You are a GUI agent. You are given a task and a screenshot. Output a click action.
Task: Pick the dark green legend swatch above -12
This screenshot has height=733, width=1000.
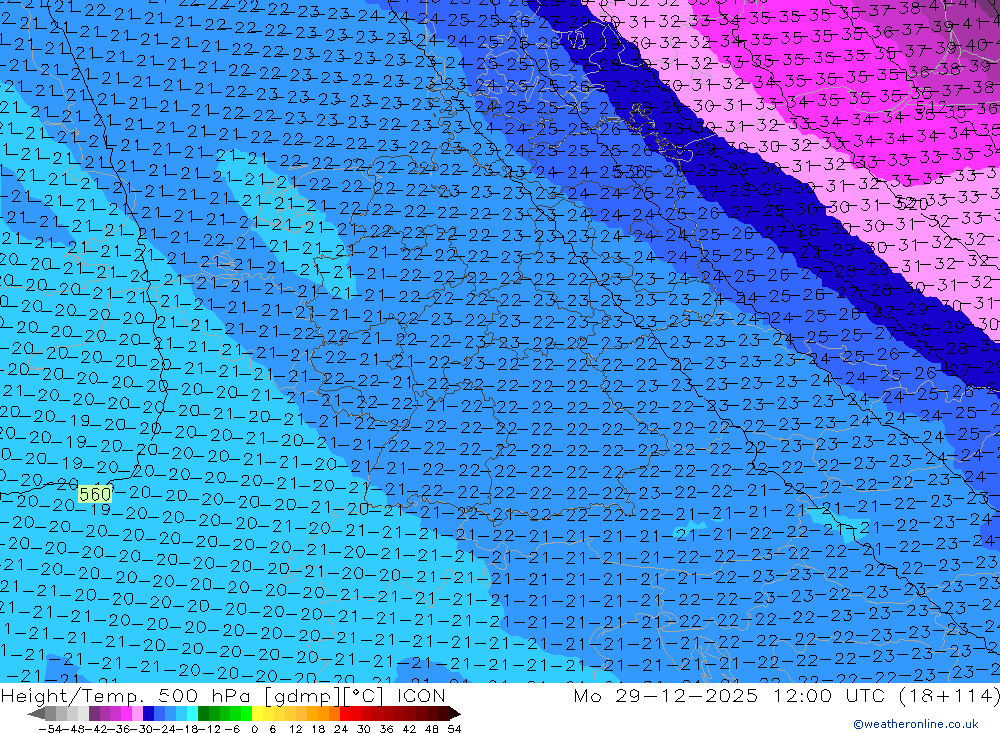point(203,714)
